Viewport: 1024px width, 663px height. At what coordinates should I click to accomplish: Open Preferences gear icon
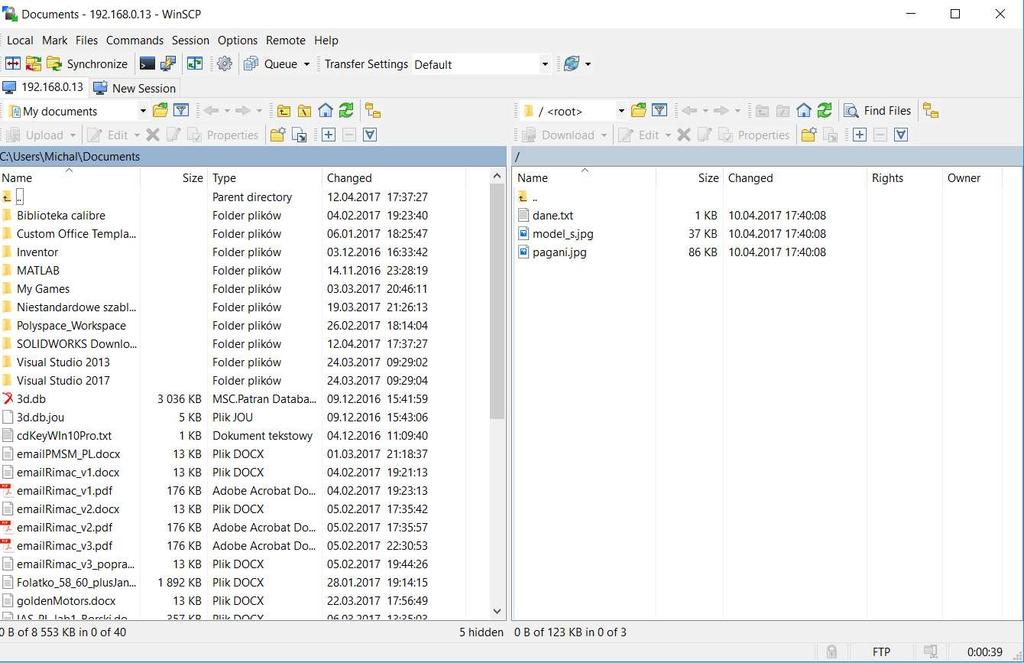[x=225, y=63]
